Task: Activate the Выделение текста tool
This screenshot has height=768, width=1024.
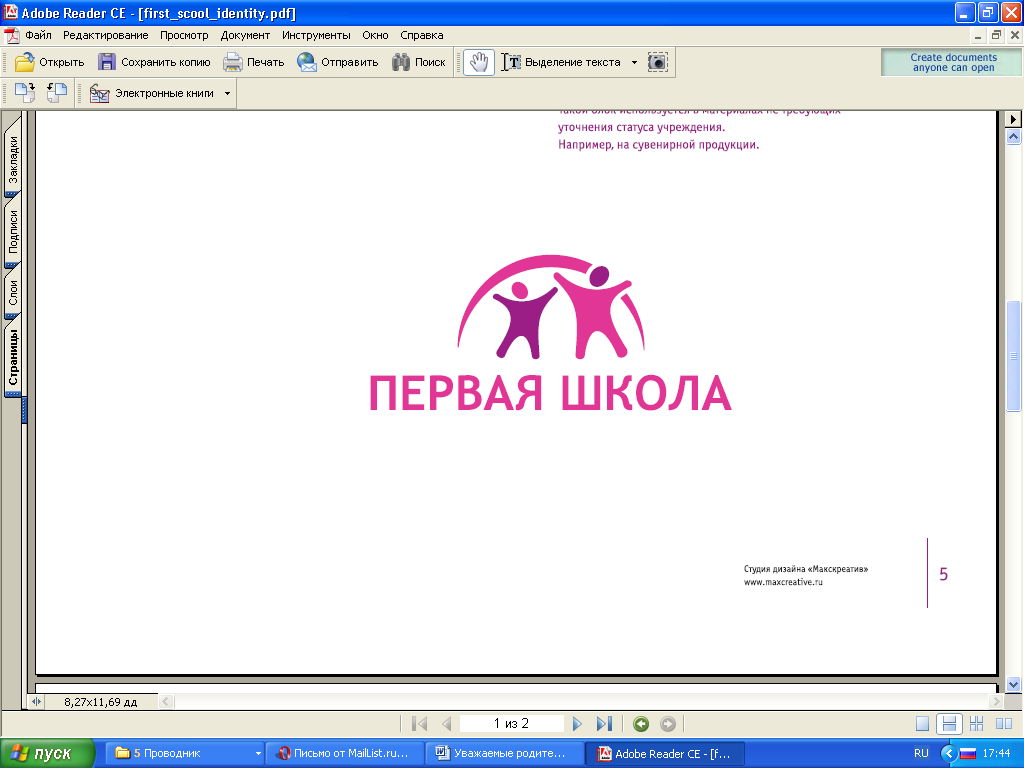Action: [x=562, y=62]
